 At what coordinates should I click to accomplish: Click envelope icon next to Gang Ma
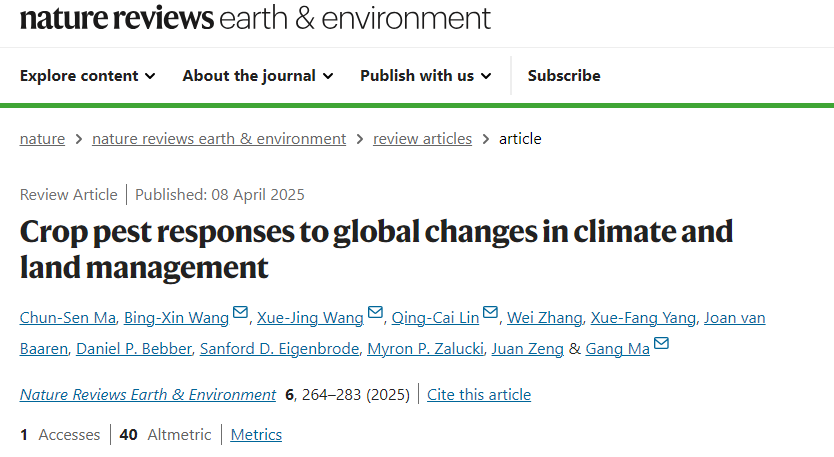pos(661,346)
